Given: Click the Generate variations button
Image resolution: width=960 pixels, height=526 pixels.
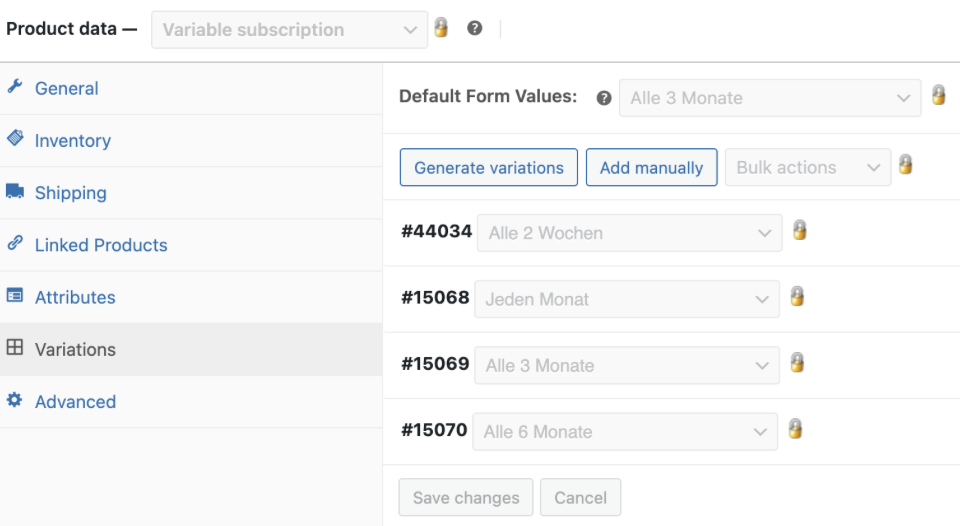Looking at the screenshot, I should point(489,167).
